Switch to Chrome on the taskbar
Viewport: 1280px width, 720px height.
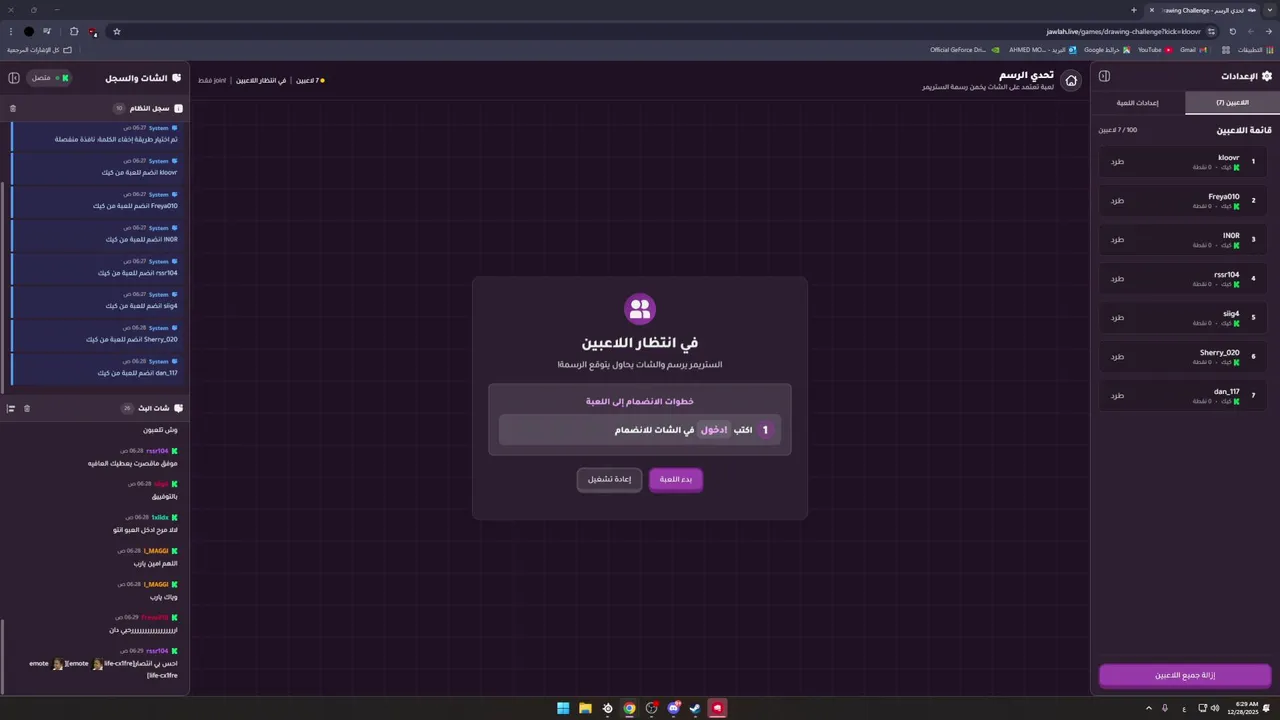[629, 708]
